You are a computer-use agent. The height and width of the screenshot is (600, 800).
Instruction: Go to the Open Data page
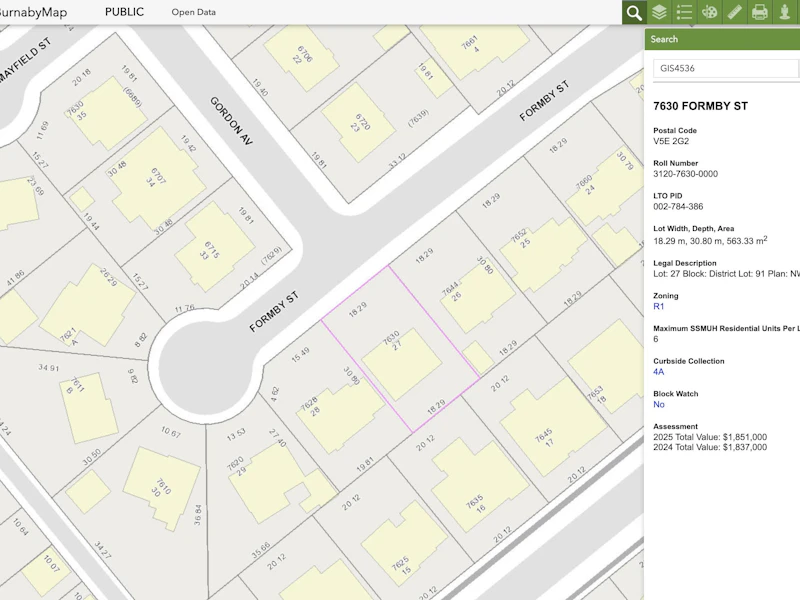tap(193, 12)
